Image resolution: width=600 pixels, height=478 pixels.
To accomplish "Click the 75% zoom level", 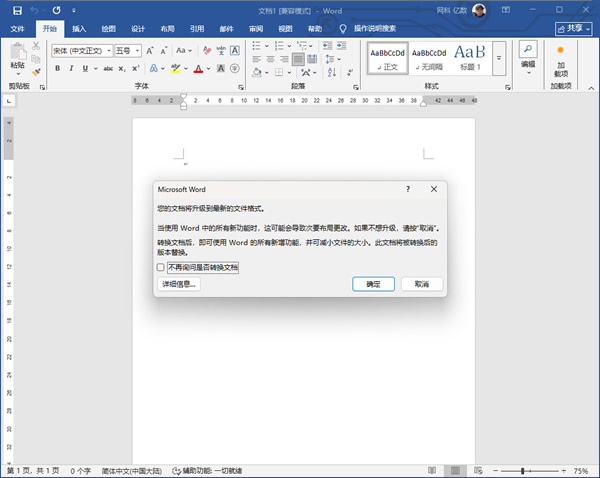I will pos(580,471).
